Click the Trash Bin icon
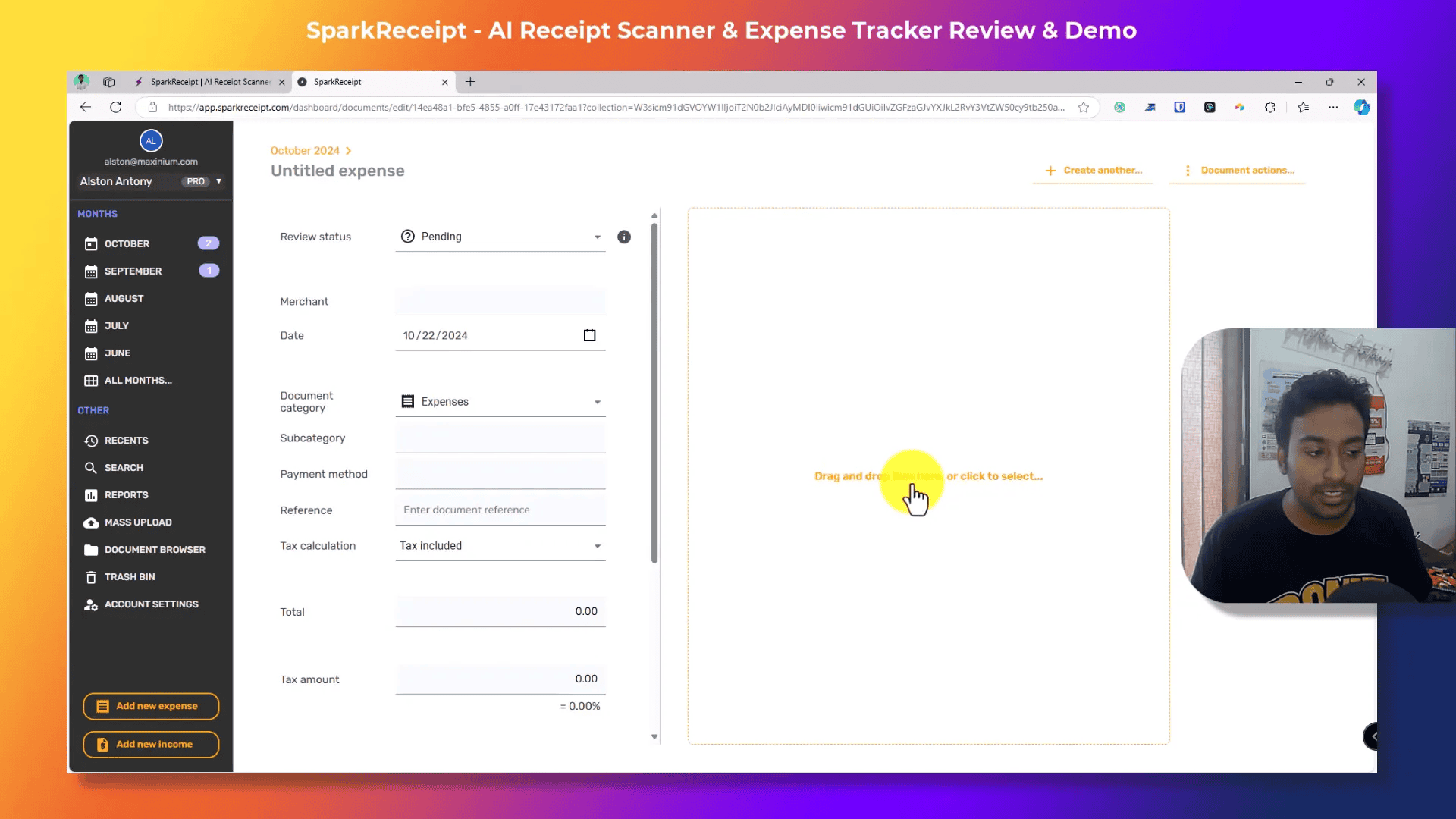 91,576
